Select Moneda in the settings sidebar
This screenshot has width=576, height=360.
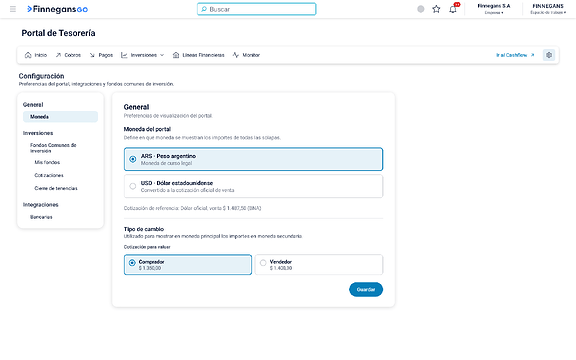tap(61, 117)
